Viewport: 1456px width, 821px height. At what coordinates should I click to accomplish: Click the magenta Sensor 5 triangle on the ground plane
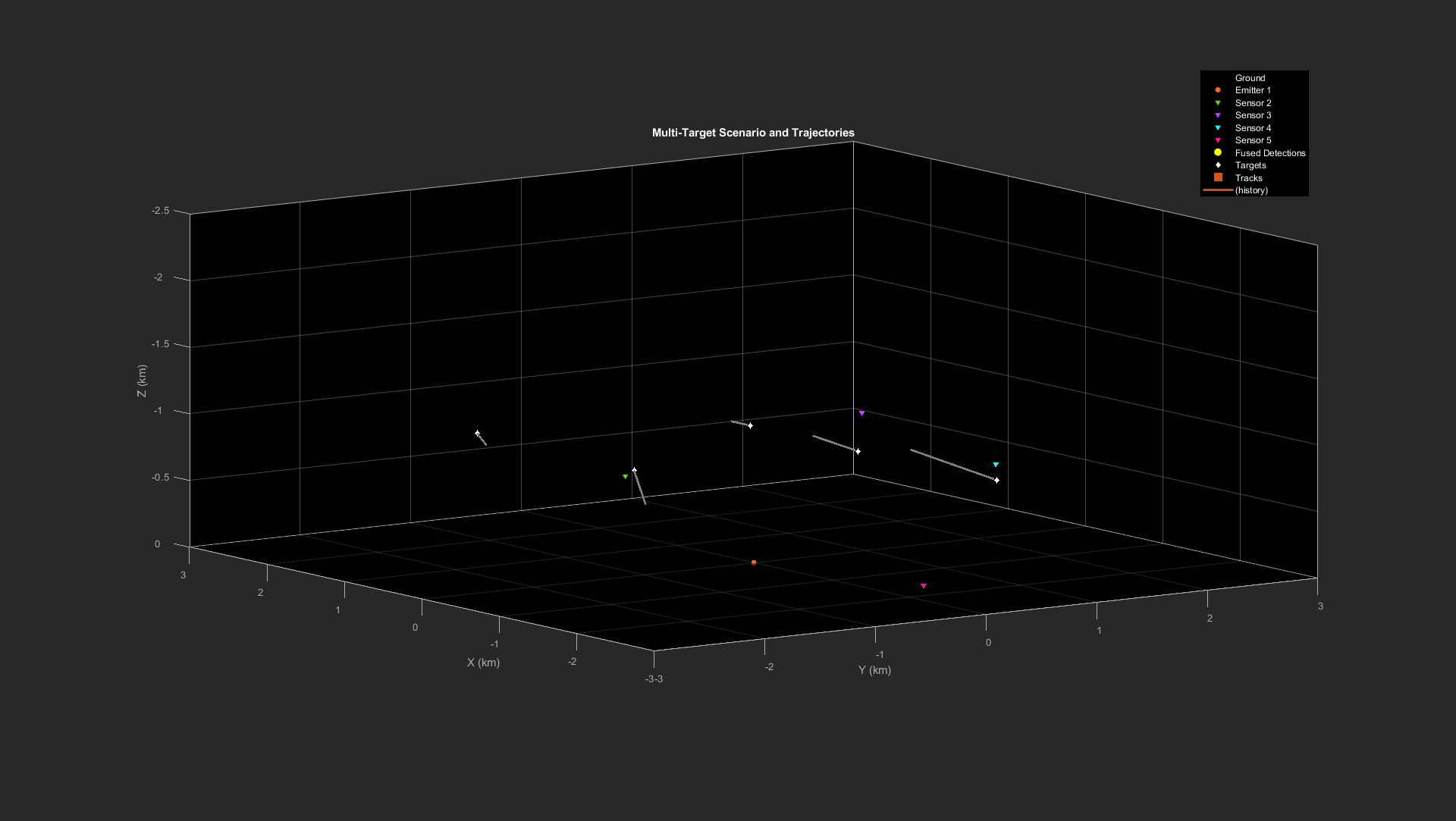coord(923,586)
